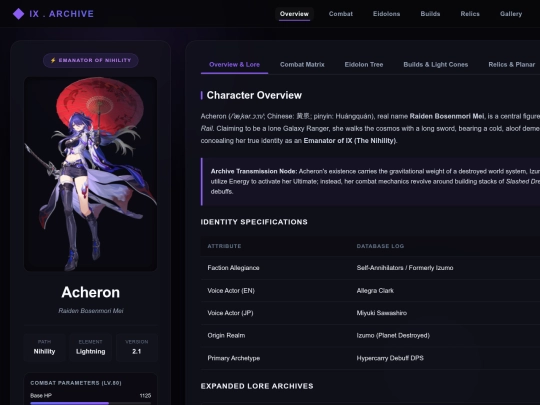The width and height of the screenshot is (540, 405).
Task: Click the Emanator of Nihility badge
Action: 91,60
